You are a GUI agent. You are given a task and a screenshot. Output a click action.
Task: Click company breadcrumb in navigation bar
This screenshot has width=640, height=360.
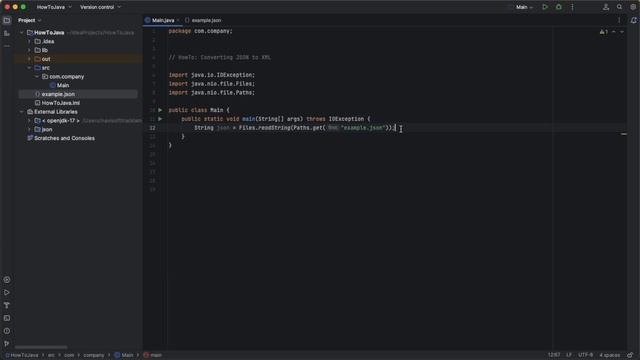94,355
